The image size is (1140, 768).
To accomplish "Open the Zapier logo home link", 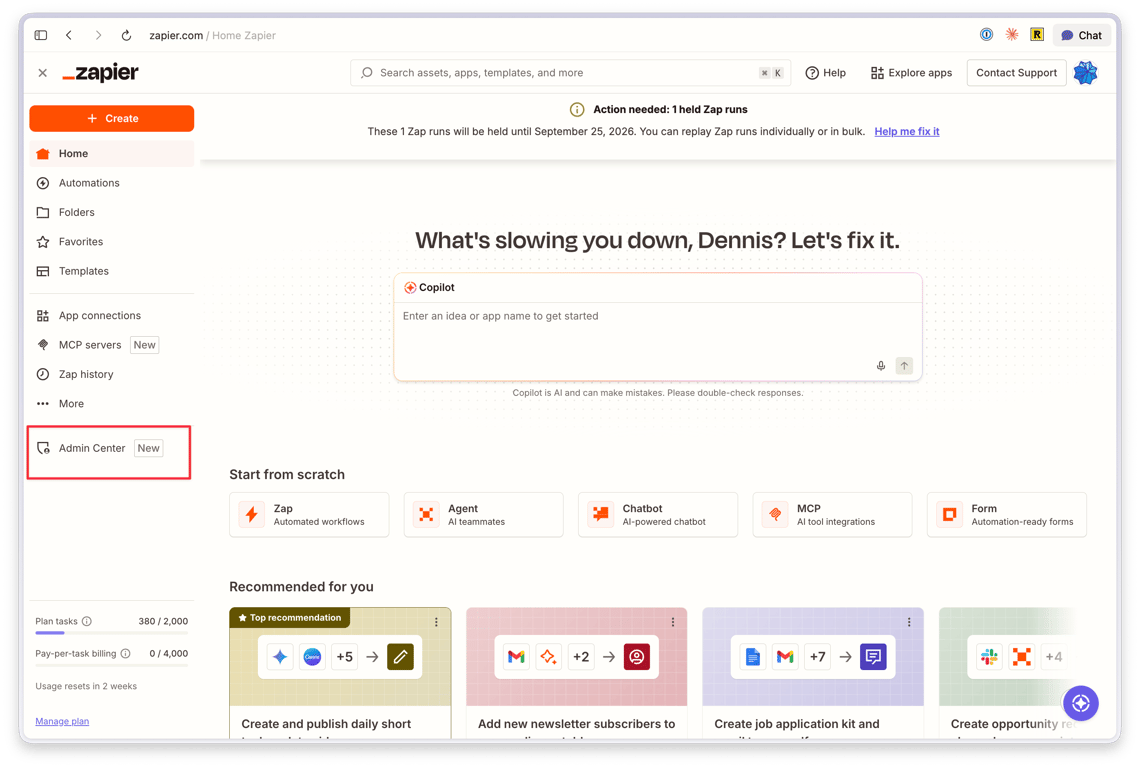I will click(x=100, y=73).
